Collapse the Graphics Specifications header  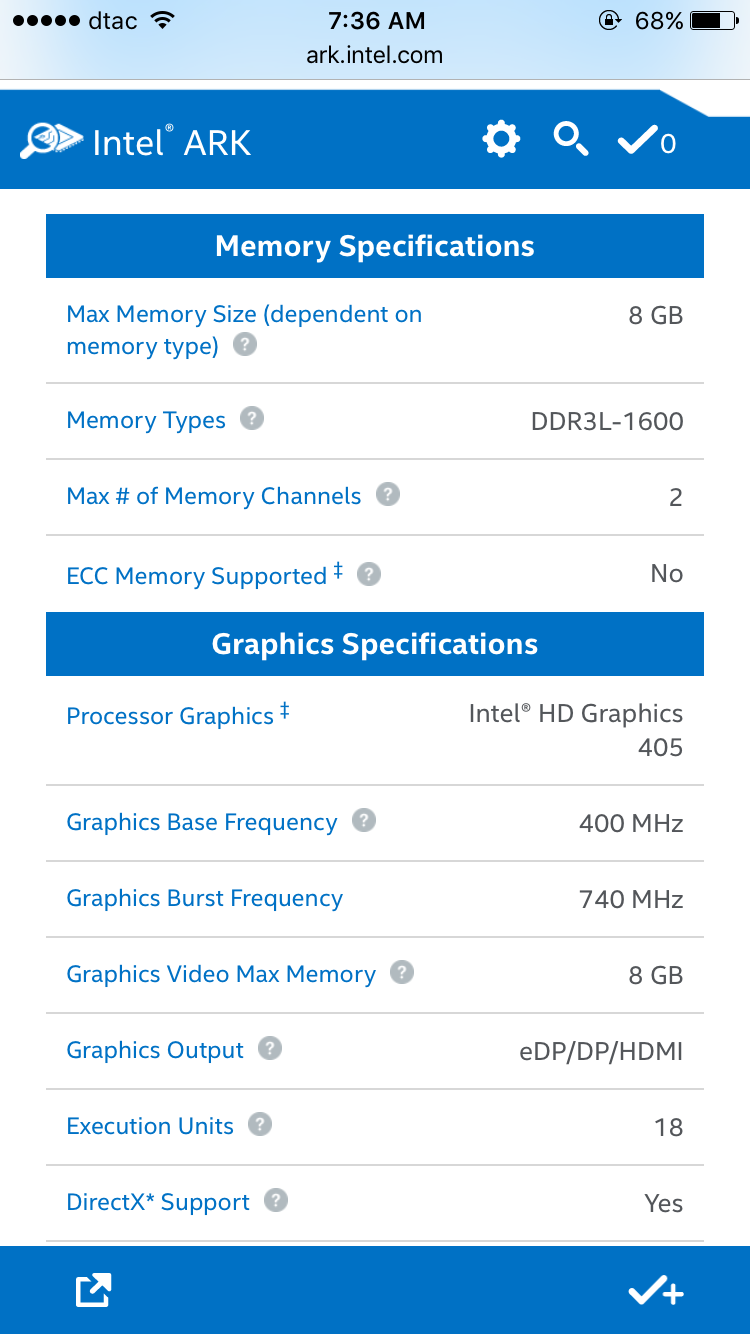pos(375,644)
